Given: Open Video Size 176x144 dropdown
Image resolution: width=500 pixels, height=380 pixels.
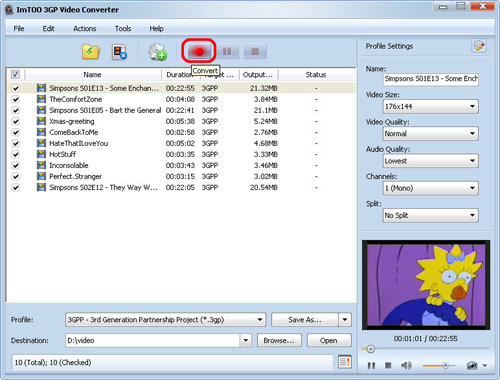Looking at the screenshot, I should 431,106.
